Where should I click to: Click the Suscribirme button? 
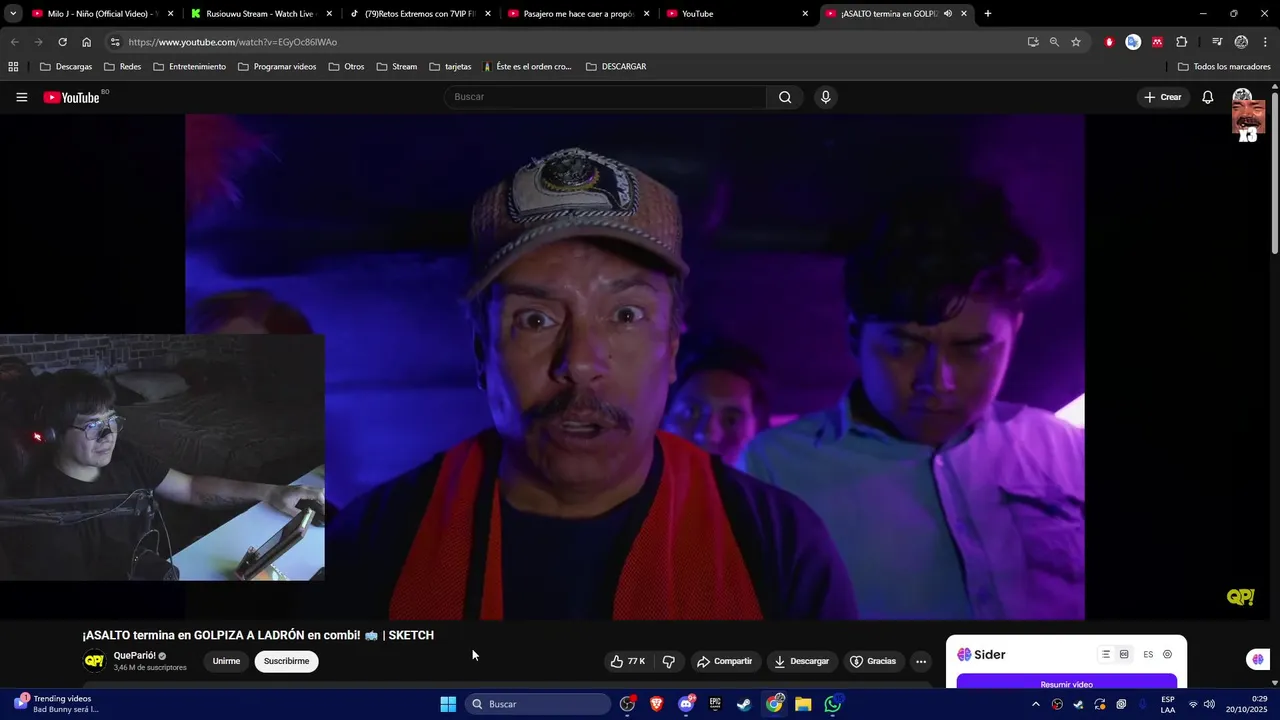click(286, 661)
